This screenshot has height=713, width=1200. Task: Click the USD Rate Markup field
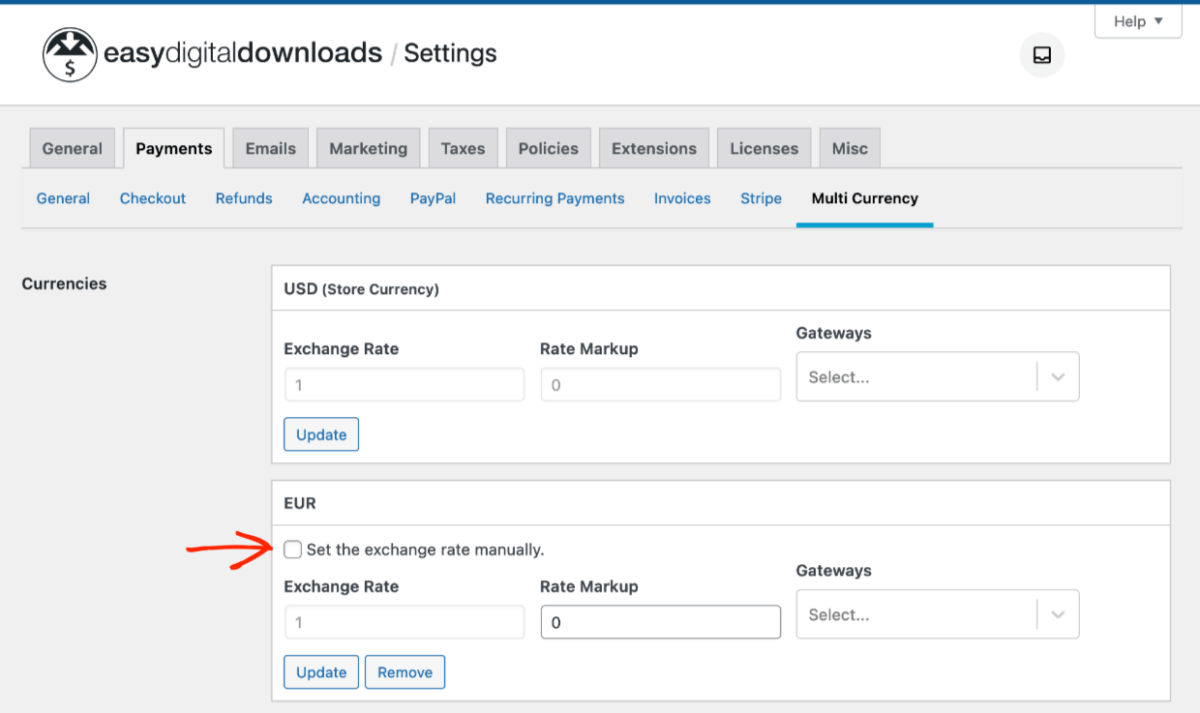(660, 384)
